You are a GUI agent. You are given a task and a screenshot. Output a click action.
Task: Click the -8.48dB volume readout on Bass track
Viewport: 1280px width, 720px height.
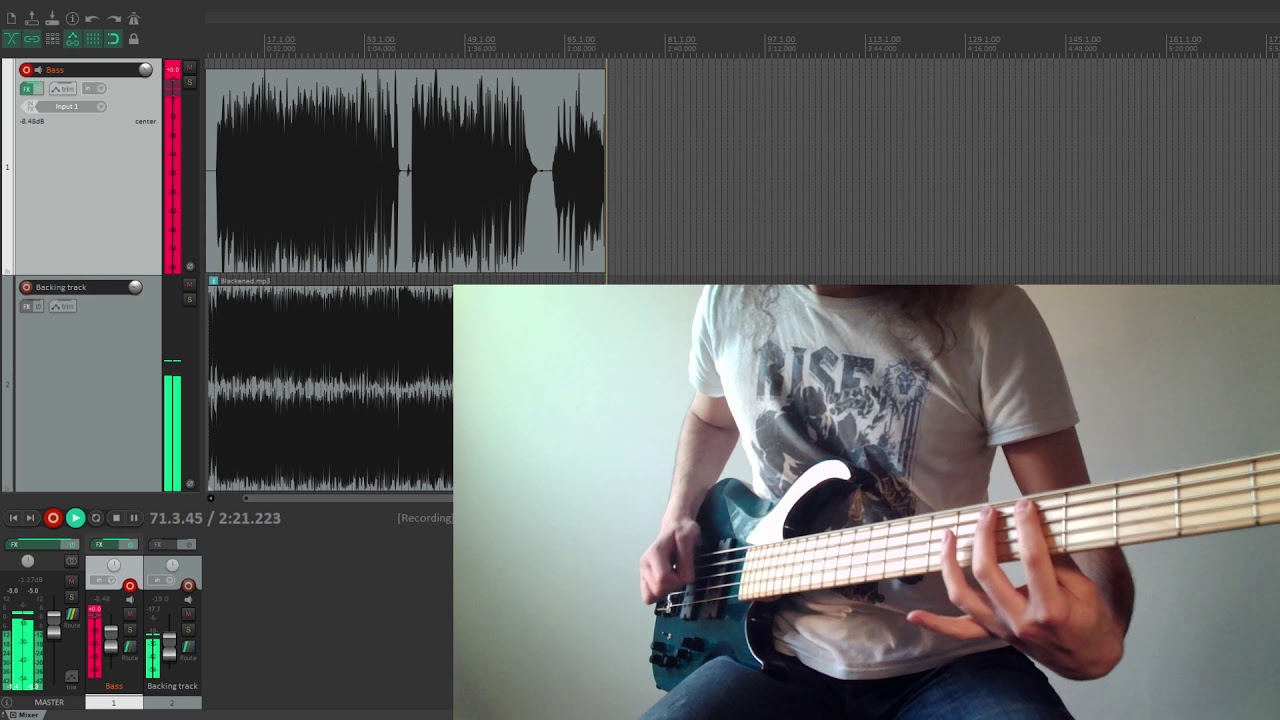tap(32, 121)
